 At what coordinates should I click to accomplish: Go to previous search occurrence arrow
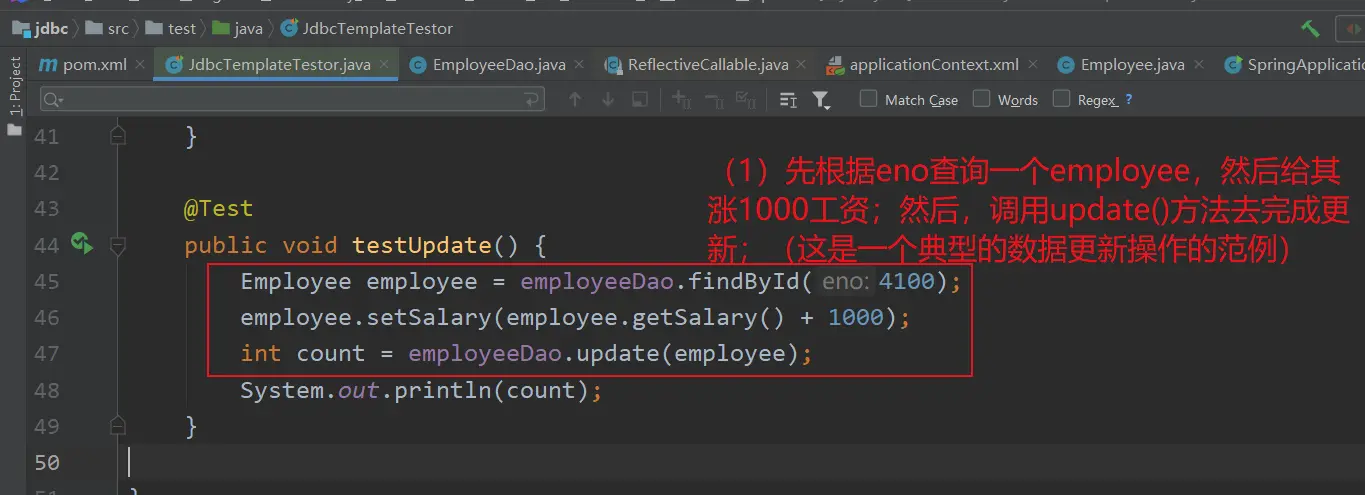tap(575, 100)
